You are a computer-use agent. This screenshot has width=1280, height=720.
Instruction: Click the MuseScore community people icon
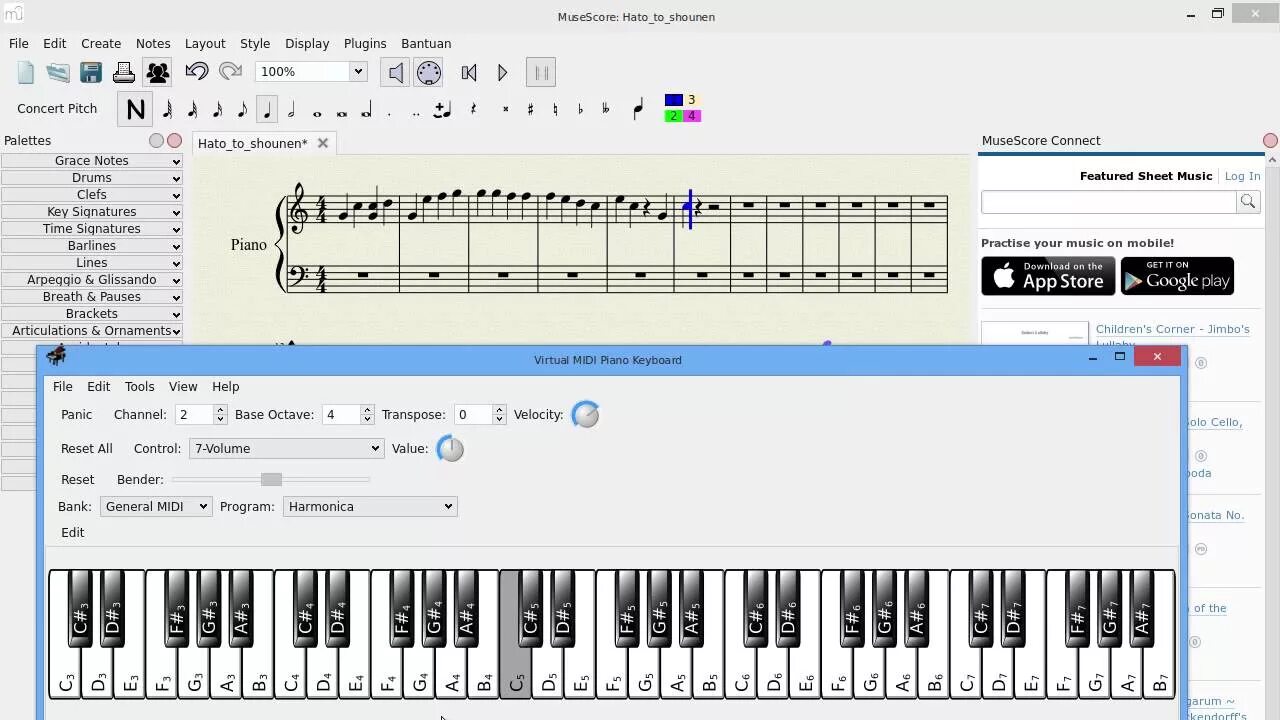(157, 72)
